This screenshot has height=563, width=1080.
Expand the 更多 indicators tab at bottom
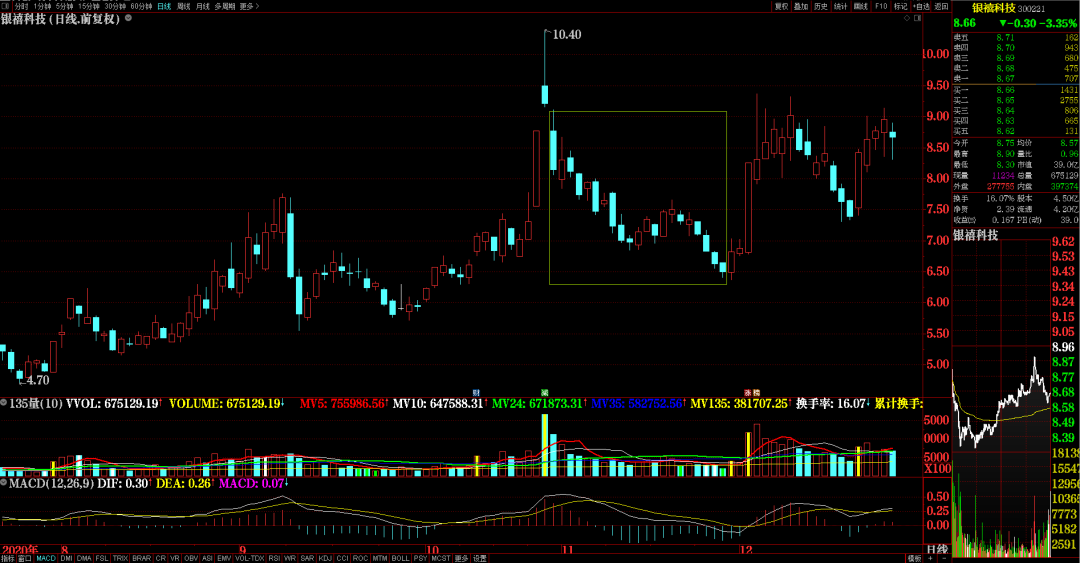(x=461, y=558)
